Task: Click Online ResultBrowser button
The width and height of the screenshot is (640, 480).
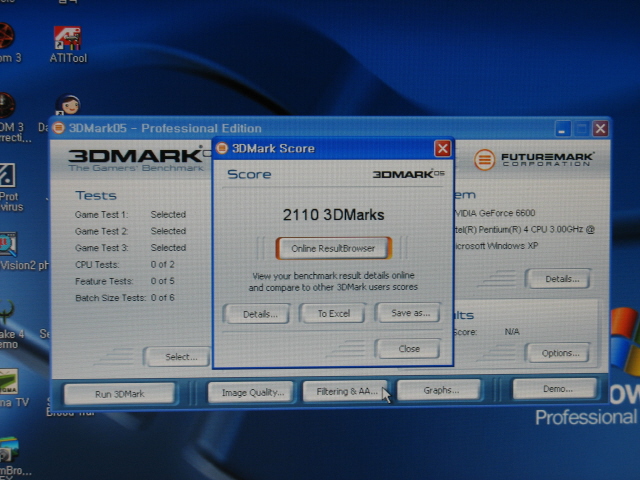Action: 333,248
